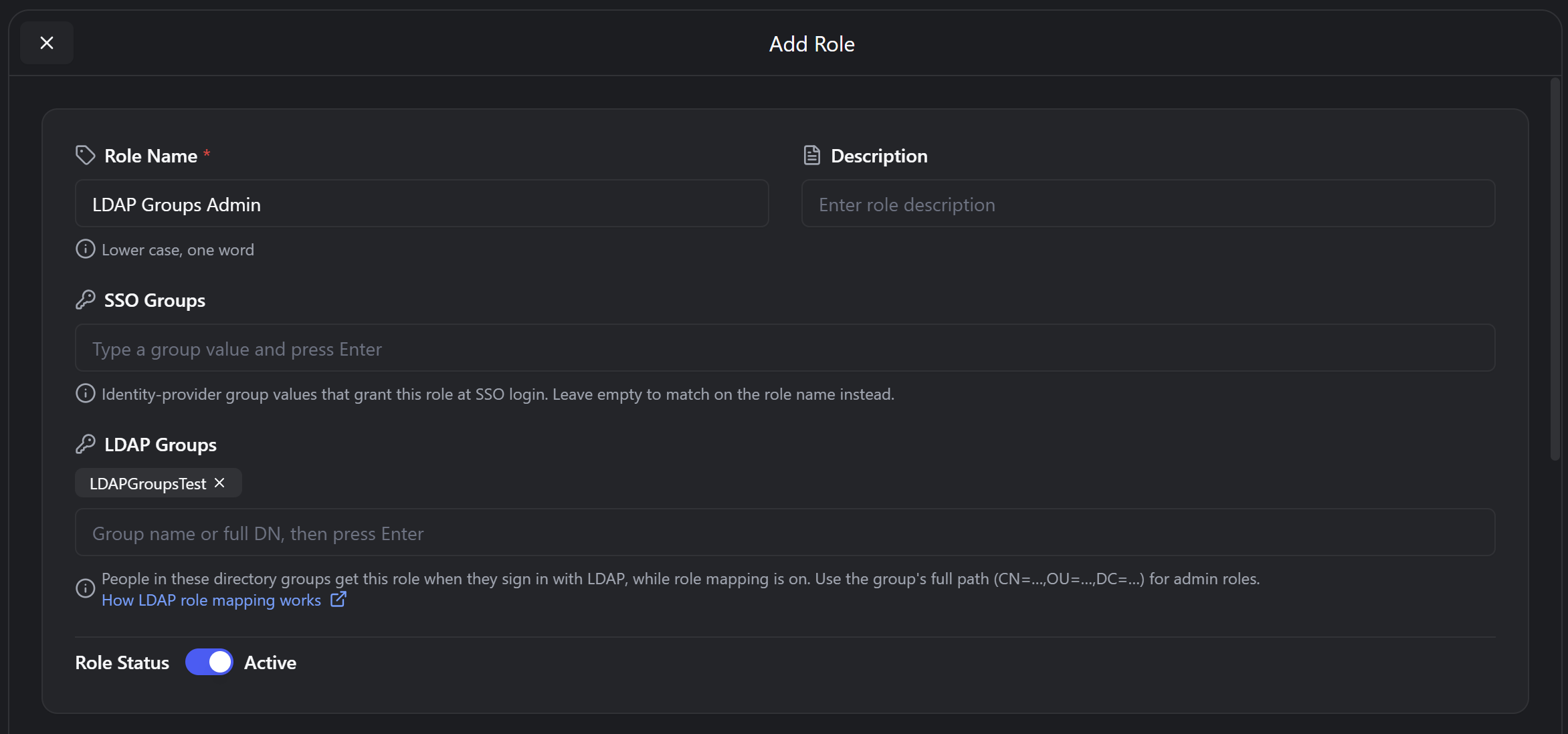Click the 'People in these directory groups' help text
The width and height of the screenshot is (1568, 734).
tap(680, 578)
